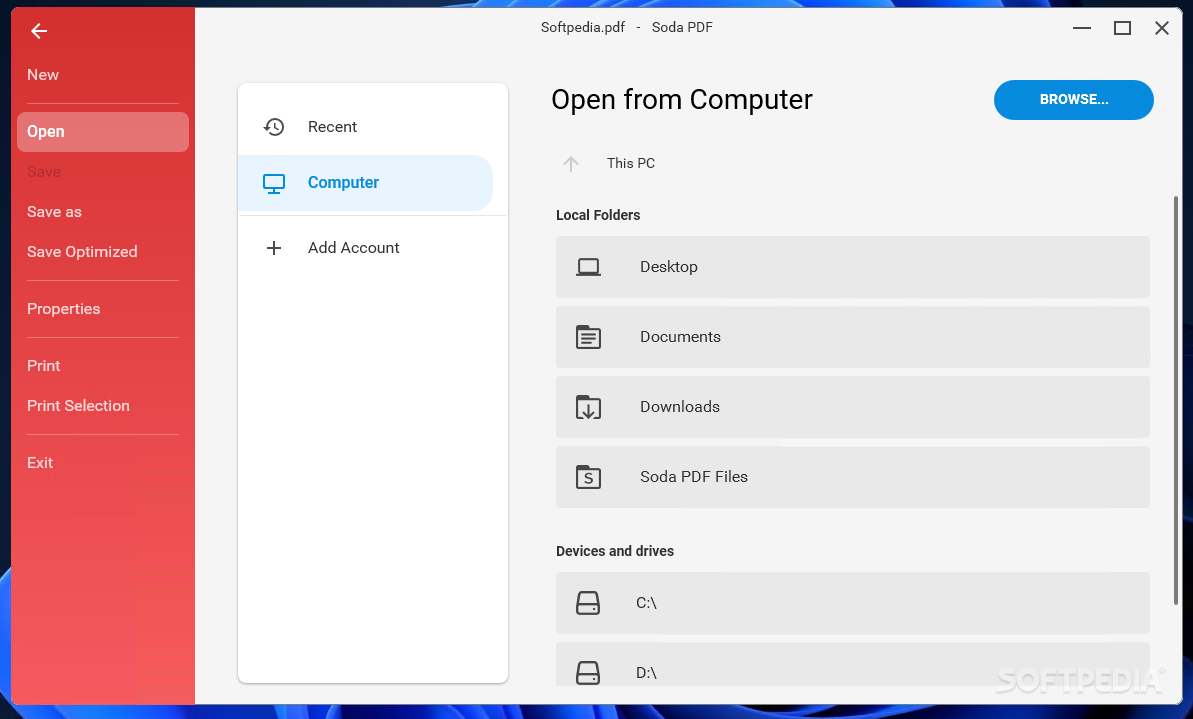Click the folder list vertical scrollbar

[x=1176, y=401]
